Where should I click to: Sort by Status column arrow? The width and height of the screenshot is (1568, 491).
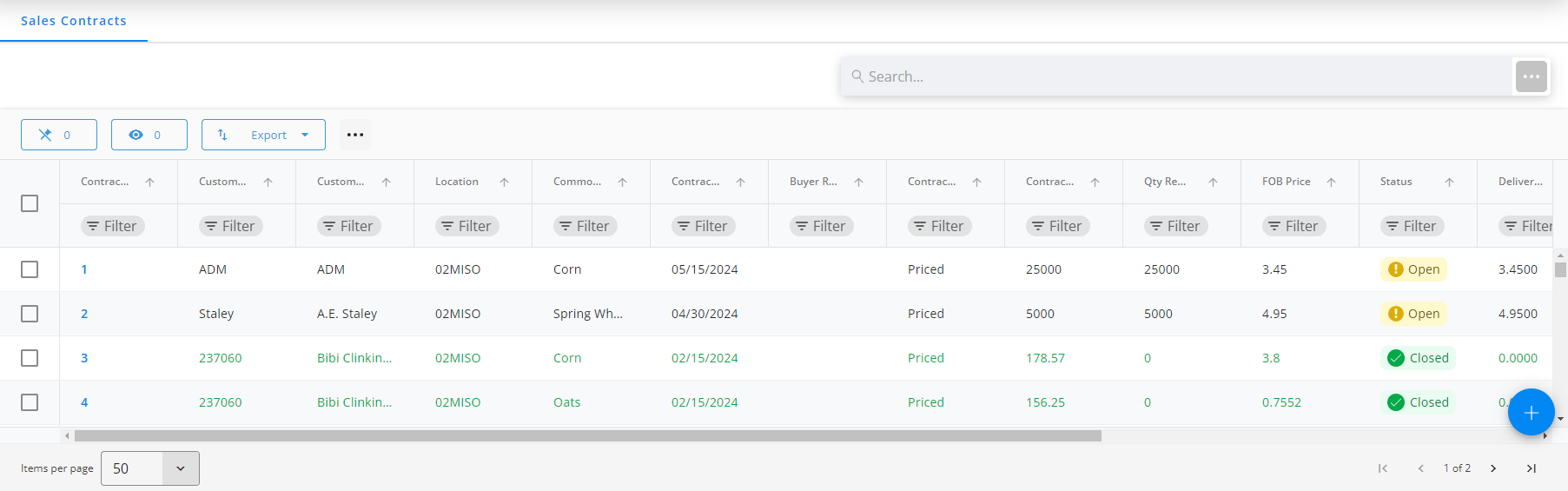(x=1450, y=182)
